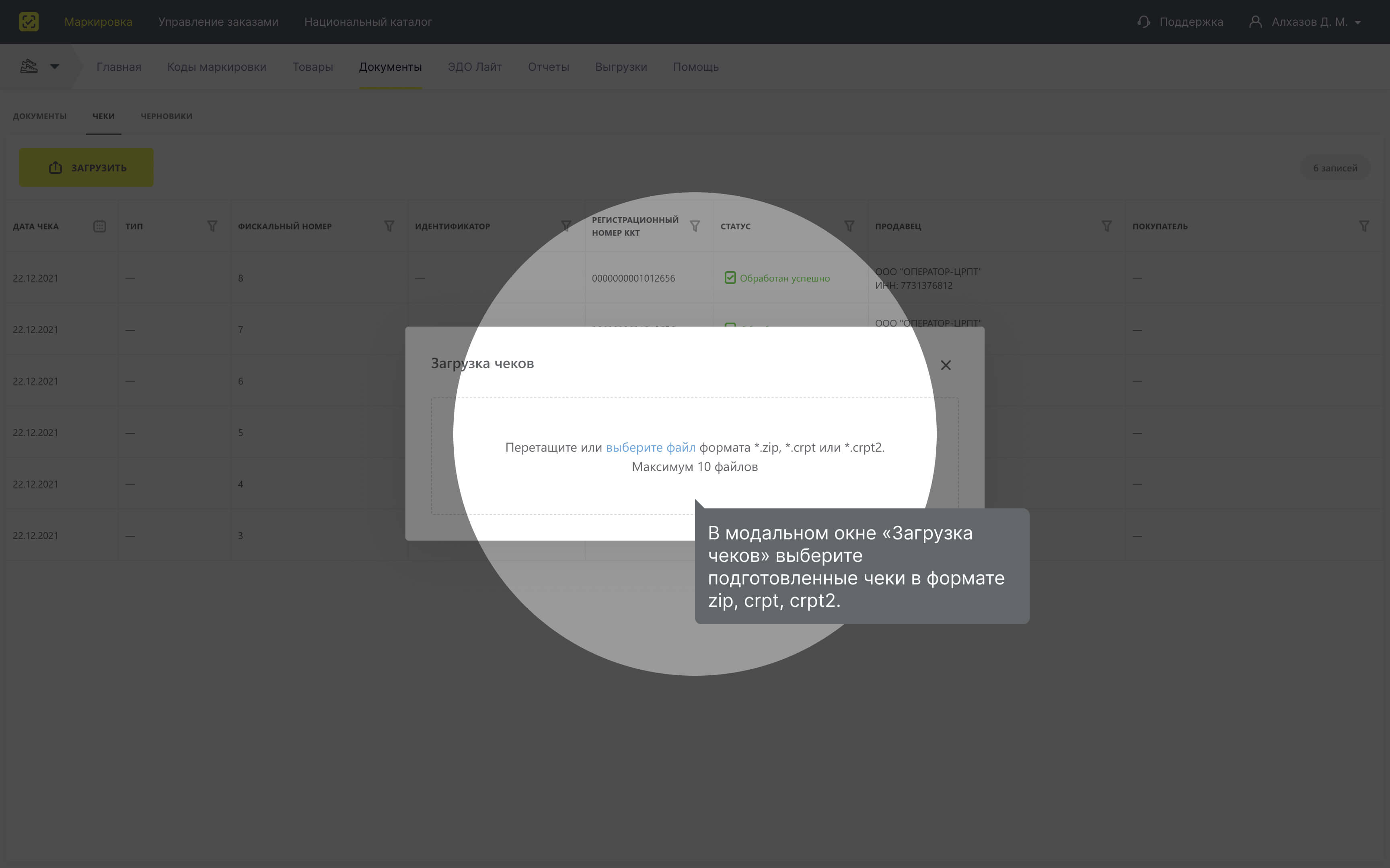1390x868 pixels.
Task: Click the ДАТА ЧЕКА column header
Action: (35, 226)
